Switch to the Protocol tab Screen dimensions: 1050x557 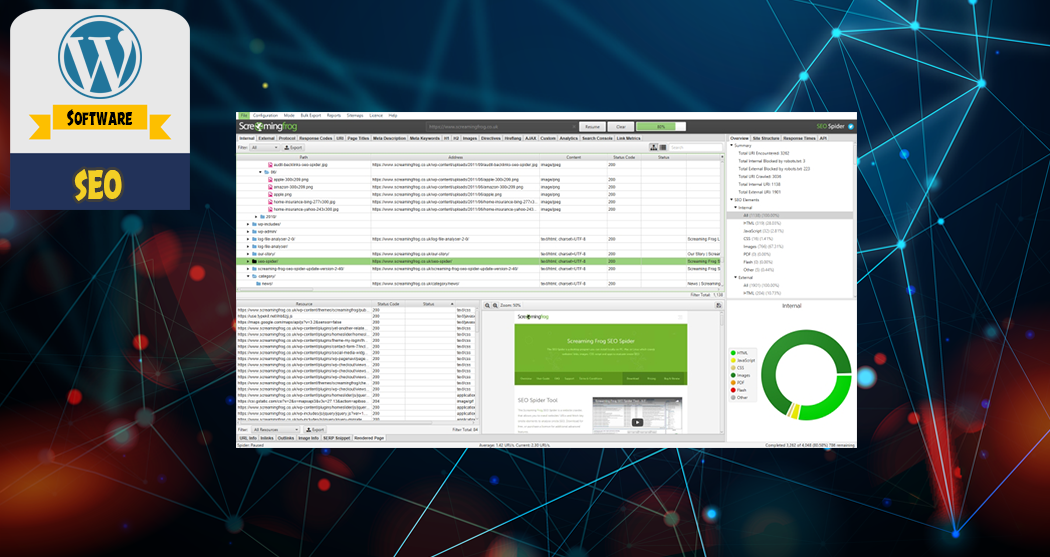[287, 138]
